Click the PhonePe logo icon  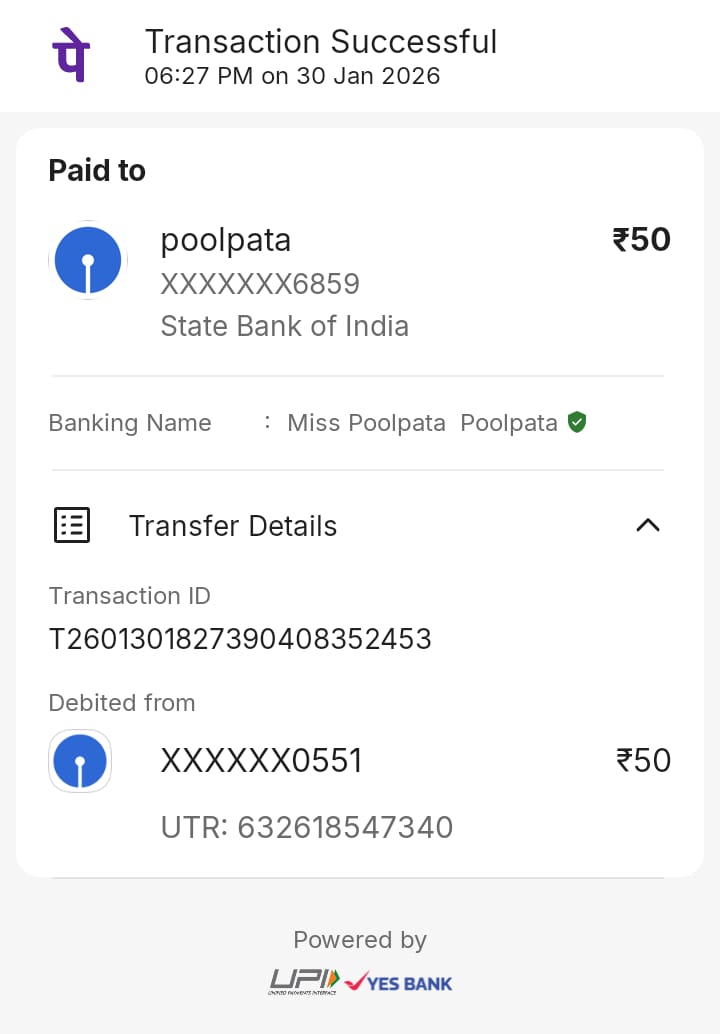click(x=70, y=56)
